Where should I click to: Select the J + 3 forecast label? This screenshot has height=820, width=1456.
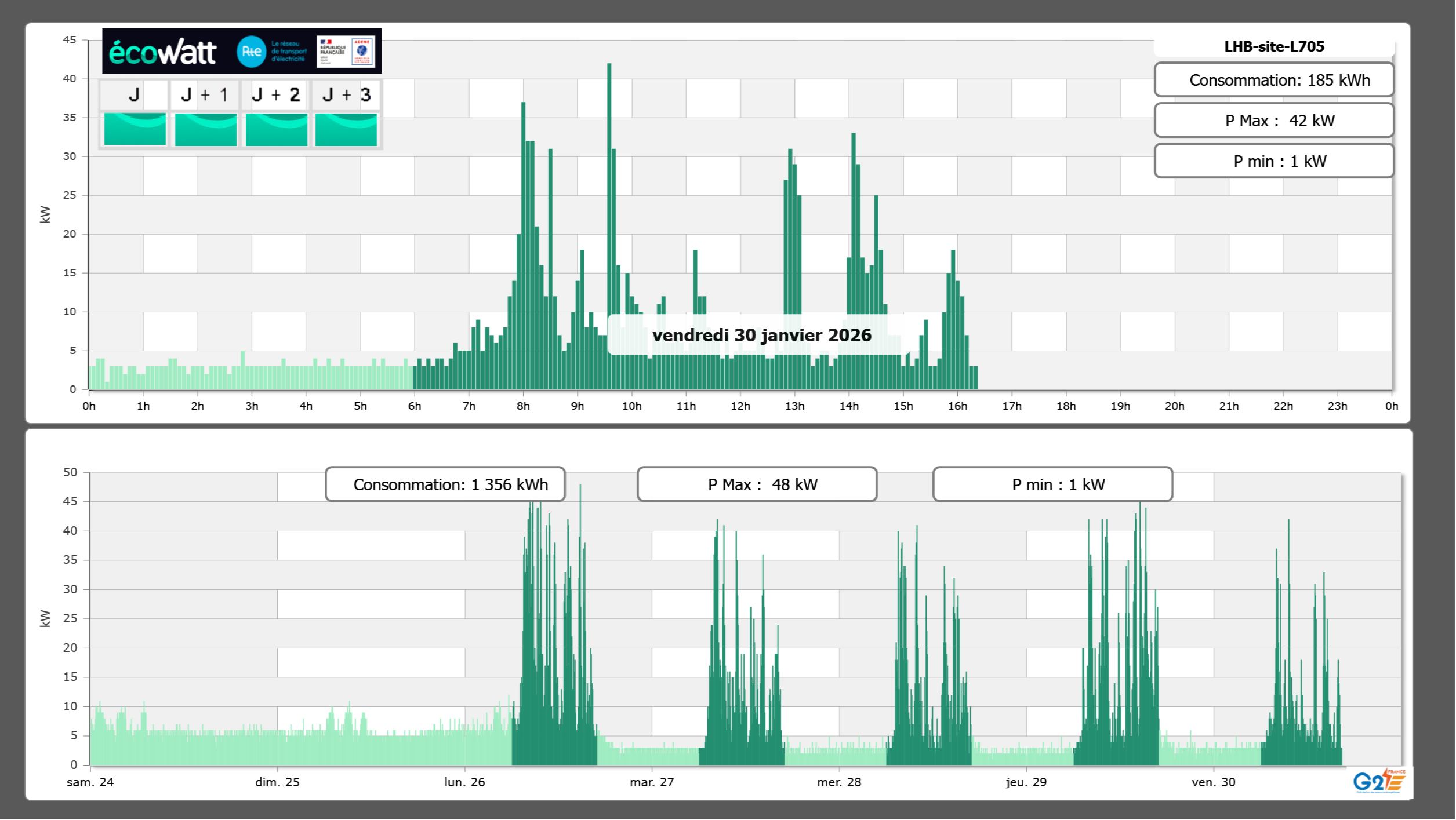click(346, 94)
